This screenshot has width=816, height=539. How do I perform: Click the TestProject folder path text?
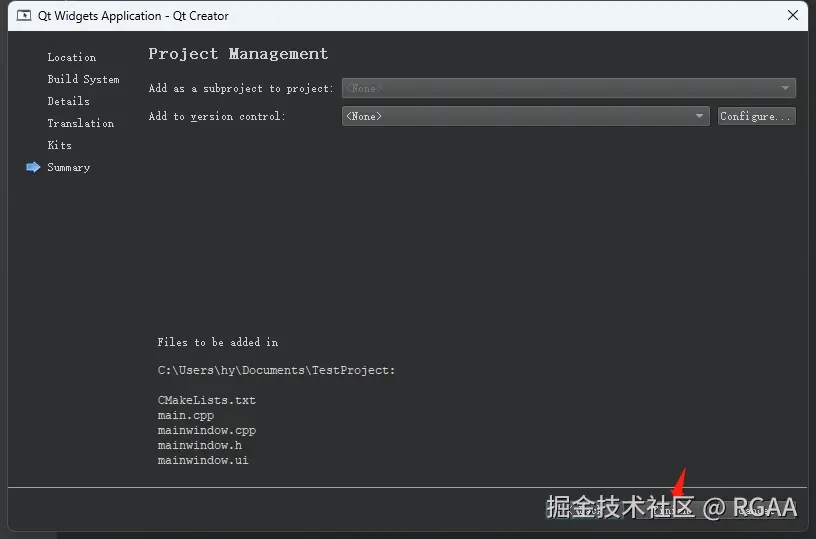click(x=276, y=370)
